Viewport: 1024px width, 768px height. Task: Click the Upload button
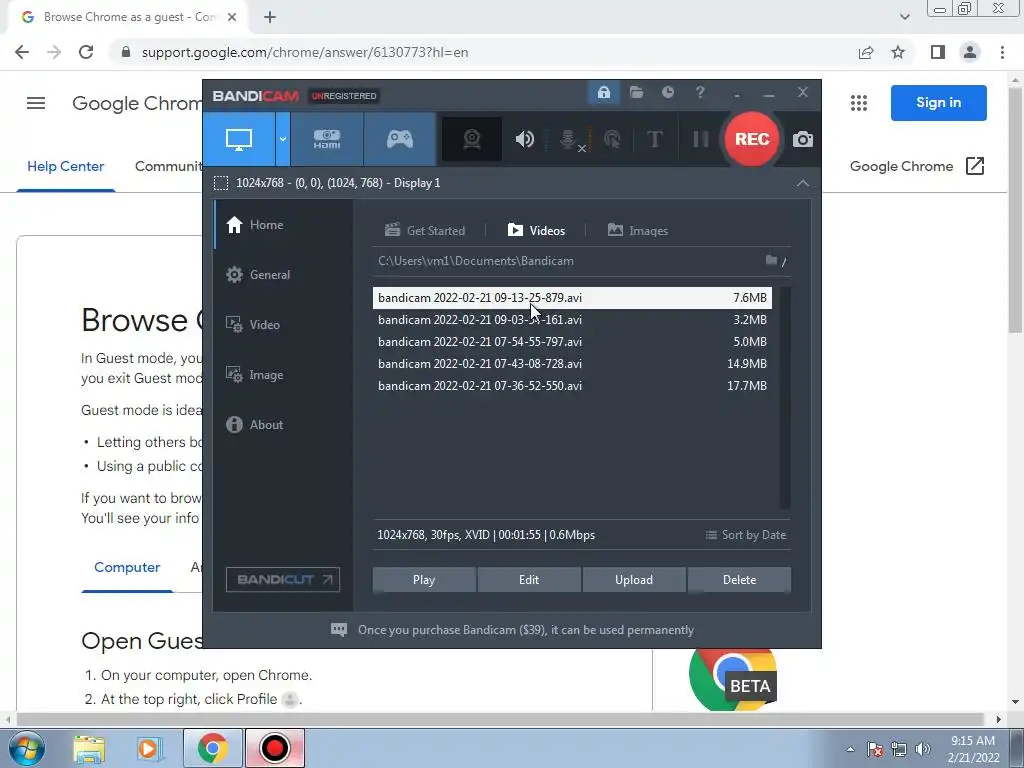coord(633,580)
